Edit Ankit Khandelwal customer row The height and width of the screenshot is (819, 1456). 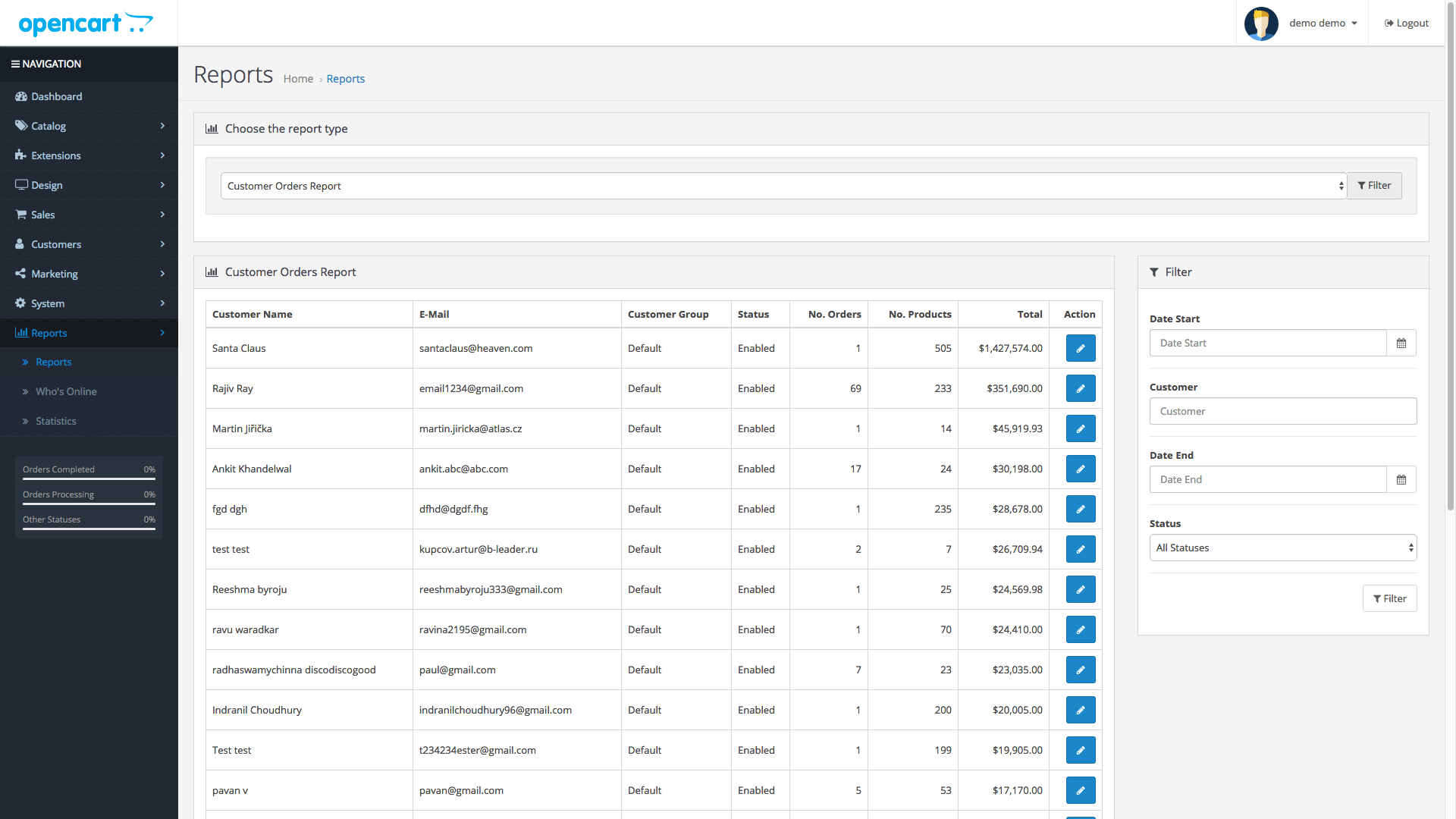pos(1081,469)
